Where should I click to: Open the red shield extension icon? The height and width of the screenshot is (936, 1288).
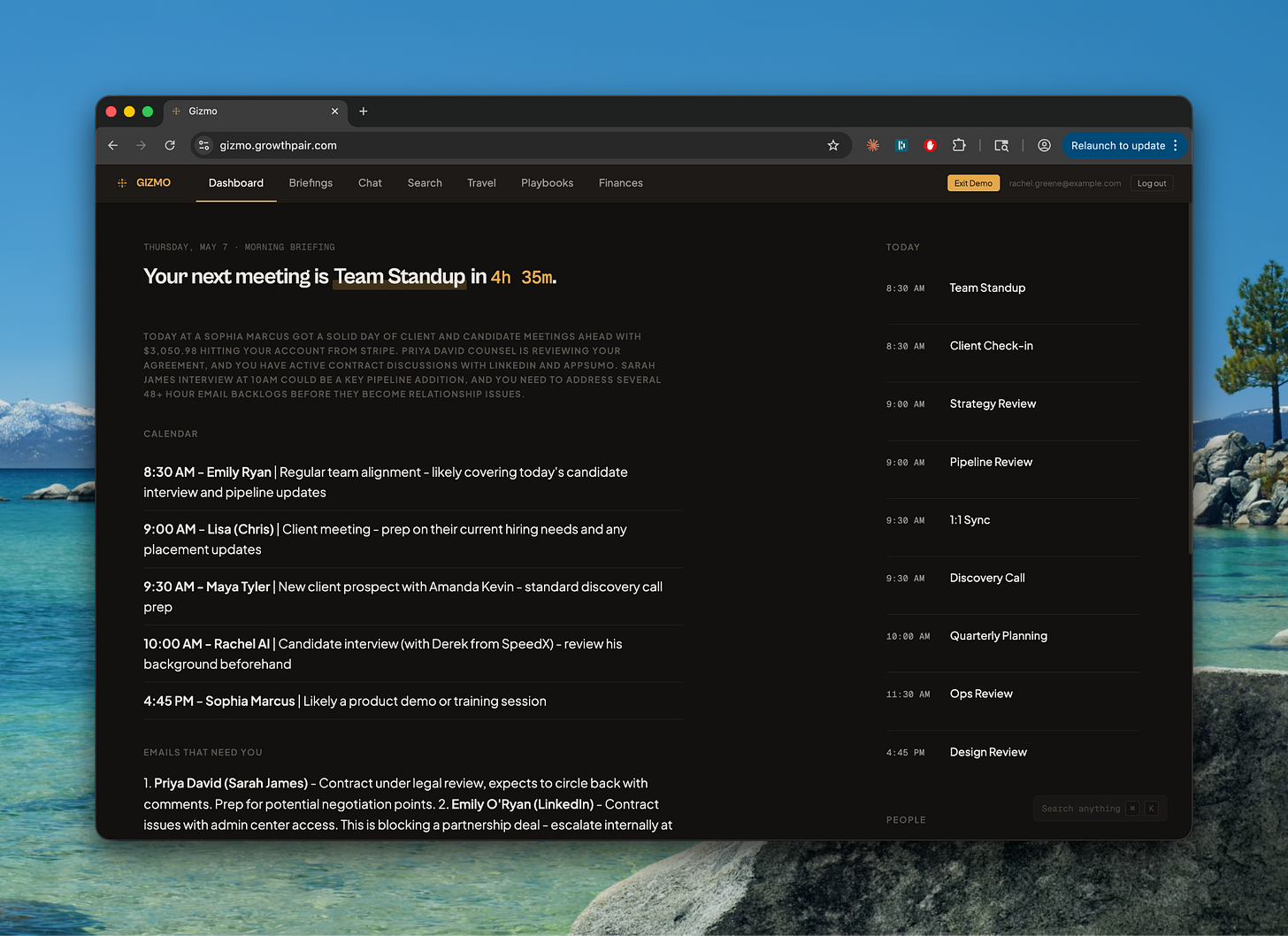pos(930,145)
